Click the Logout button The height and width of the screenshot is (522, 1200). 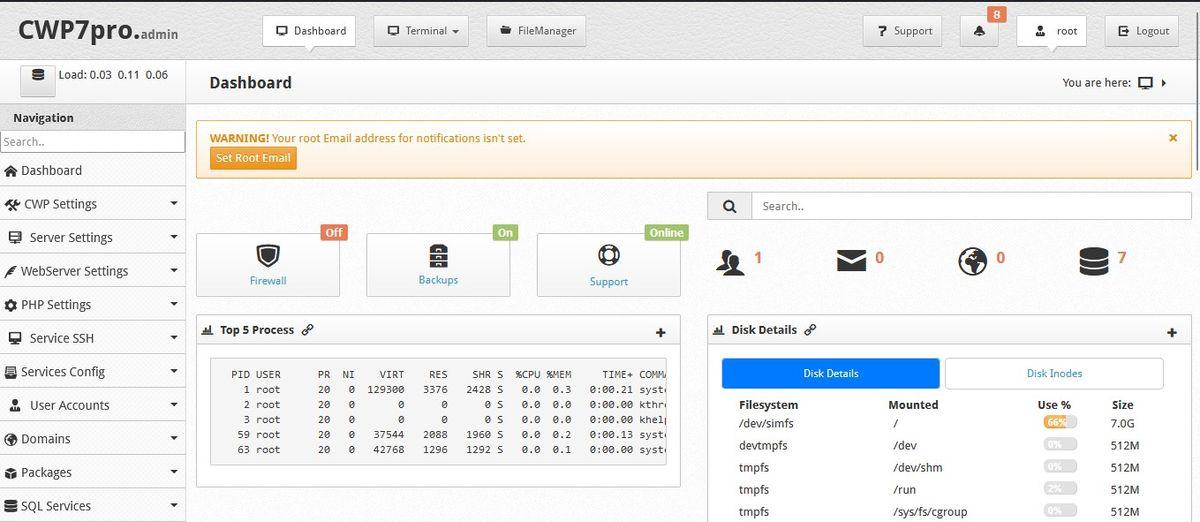tap(1142, 31)
